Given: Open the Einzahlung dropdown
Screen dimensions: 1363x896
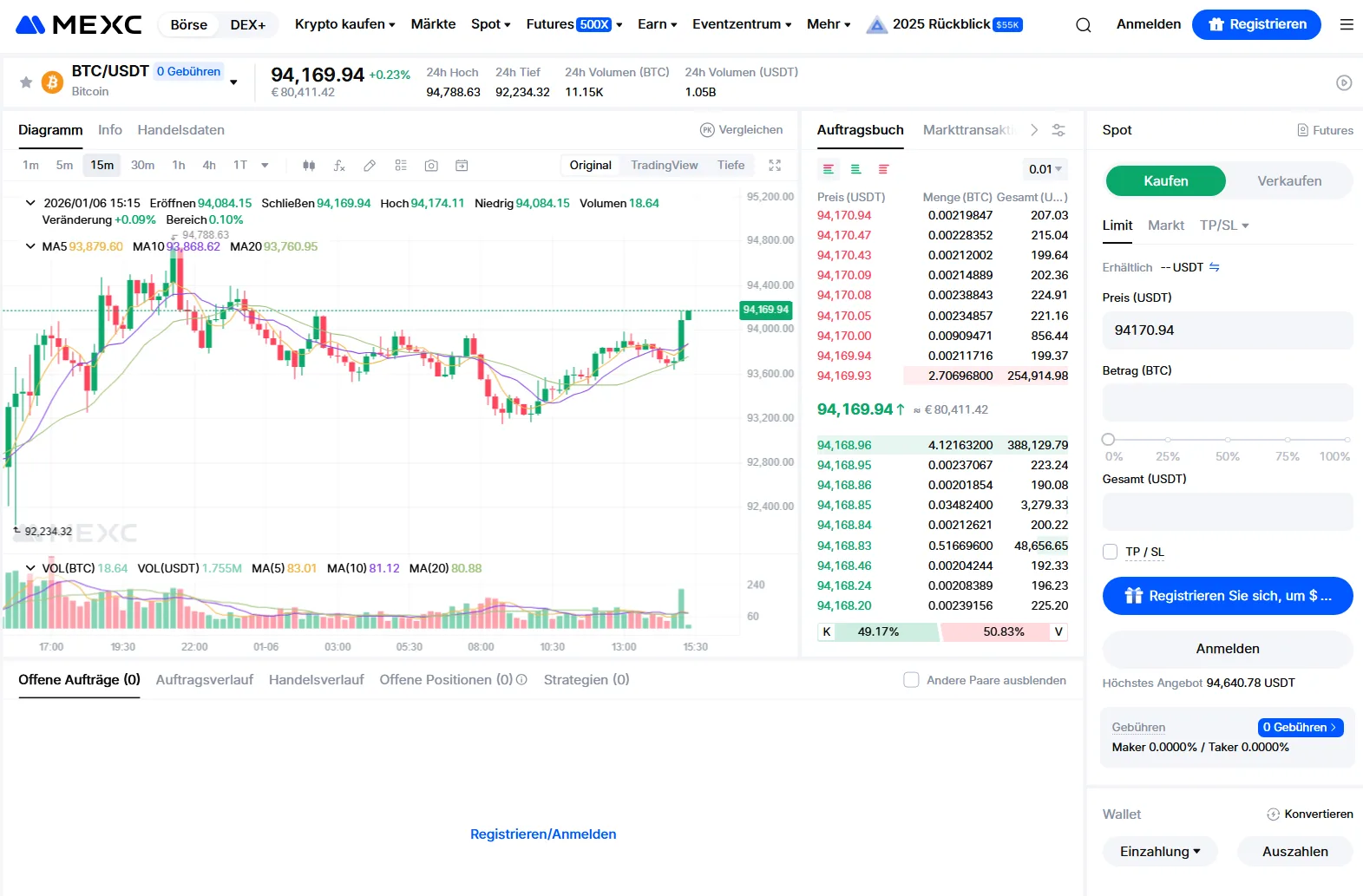Looking at the screenshot, I should tap(1160, 852).
